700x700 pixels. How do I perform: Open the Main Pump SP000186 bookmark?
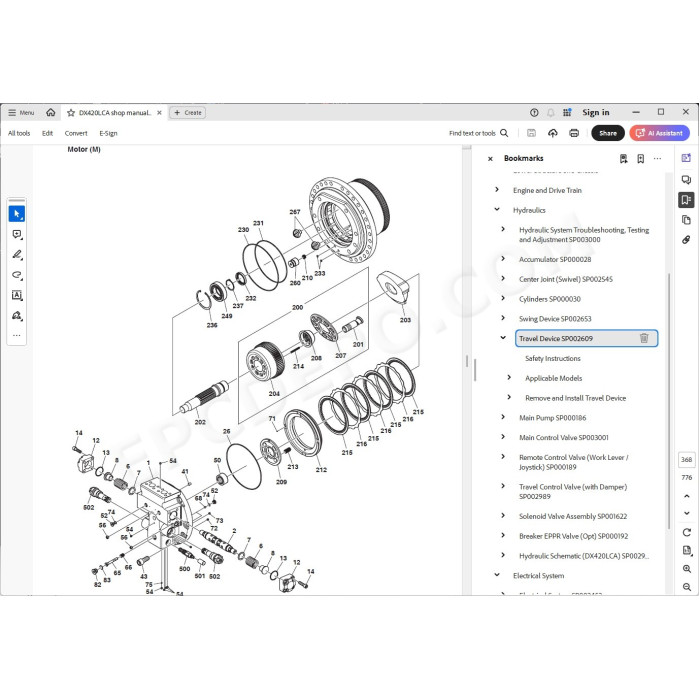552,418
